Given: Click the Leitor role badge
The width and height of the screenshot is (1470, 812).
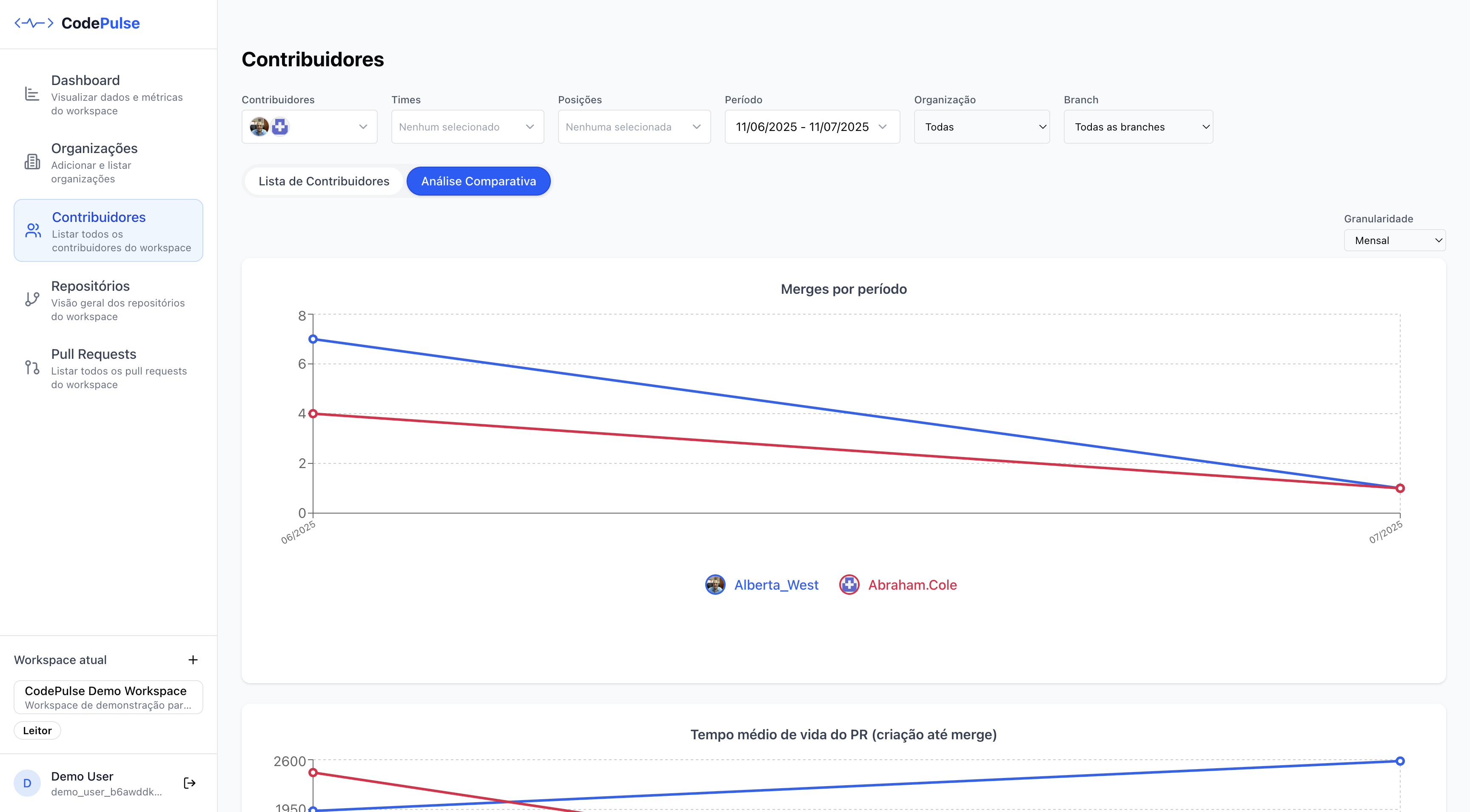Looking at the screenshot, I should (x=37, y=730).
